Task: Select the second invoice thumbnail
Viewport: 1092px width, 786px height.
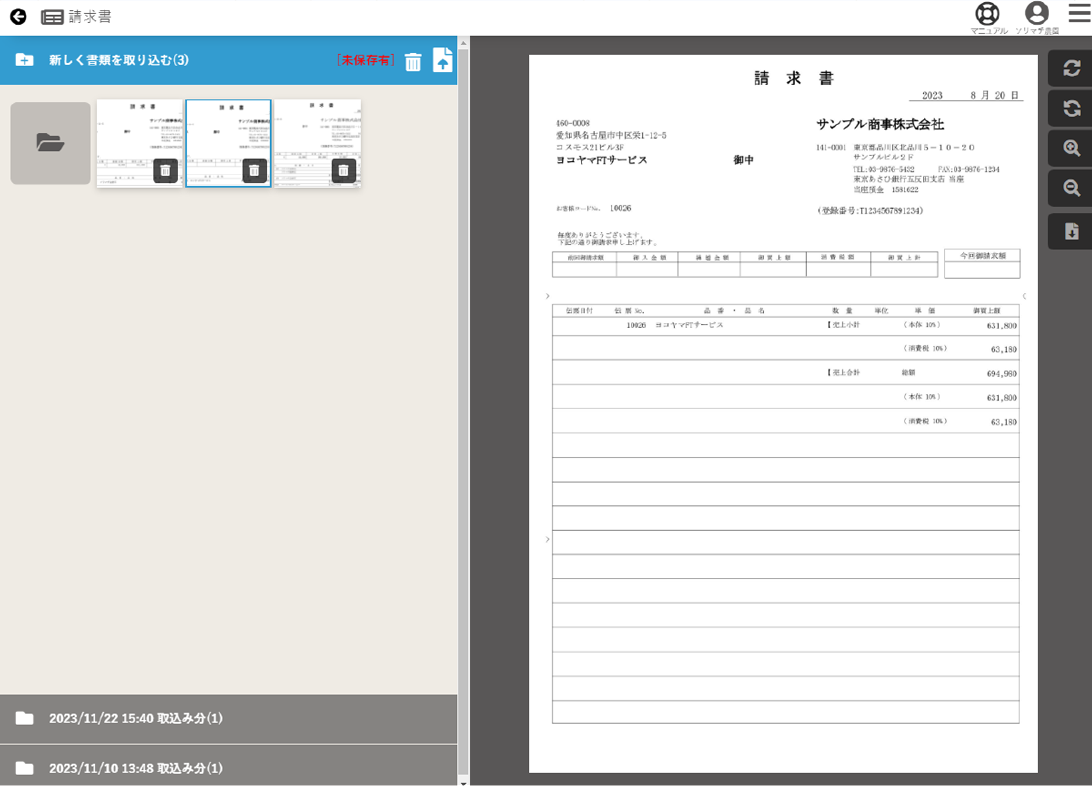Action: pyautogui.click(x=228, y=143)
